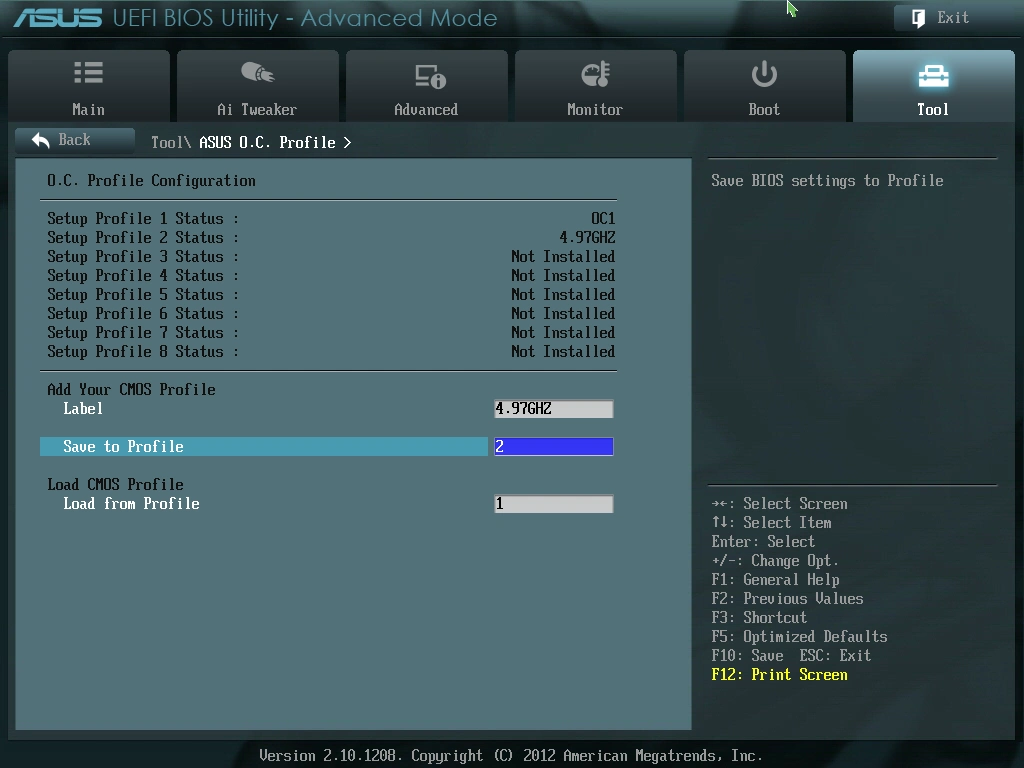
Task: Click the breadcrumb chevron after O.C. Profile
Action: (x=347, y=142)
